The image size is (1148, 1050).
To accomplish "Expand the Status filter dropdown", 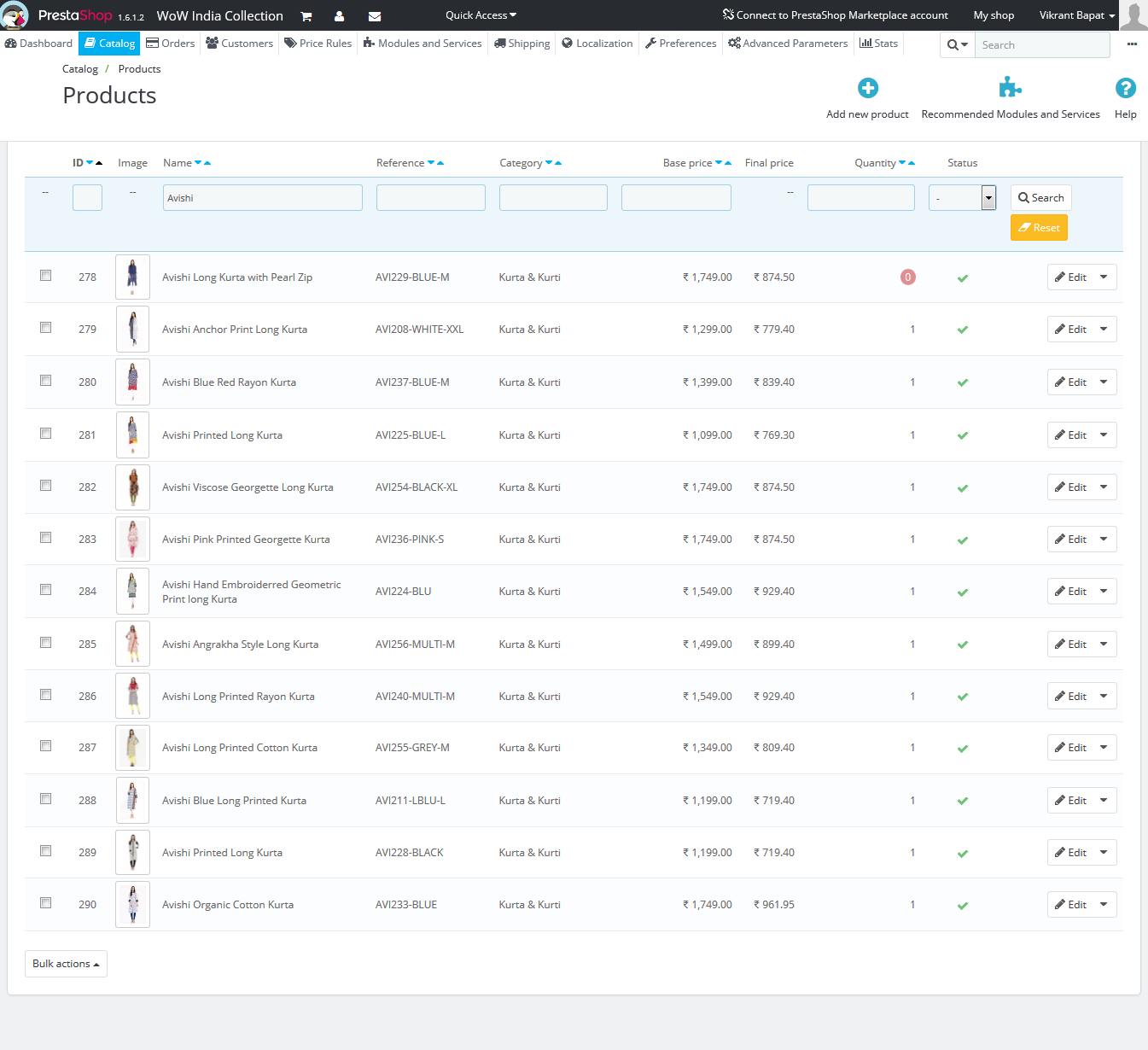I will [x=962, y=198].
